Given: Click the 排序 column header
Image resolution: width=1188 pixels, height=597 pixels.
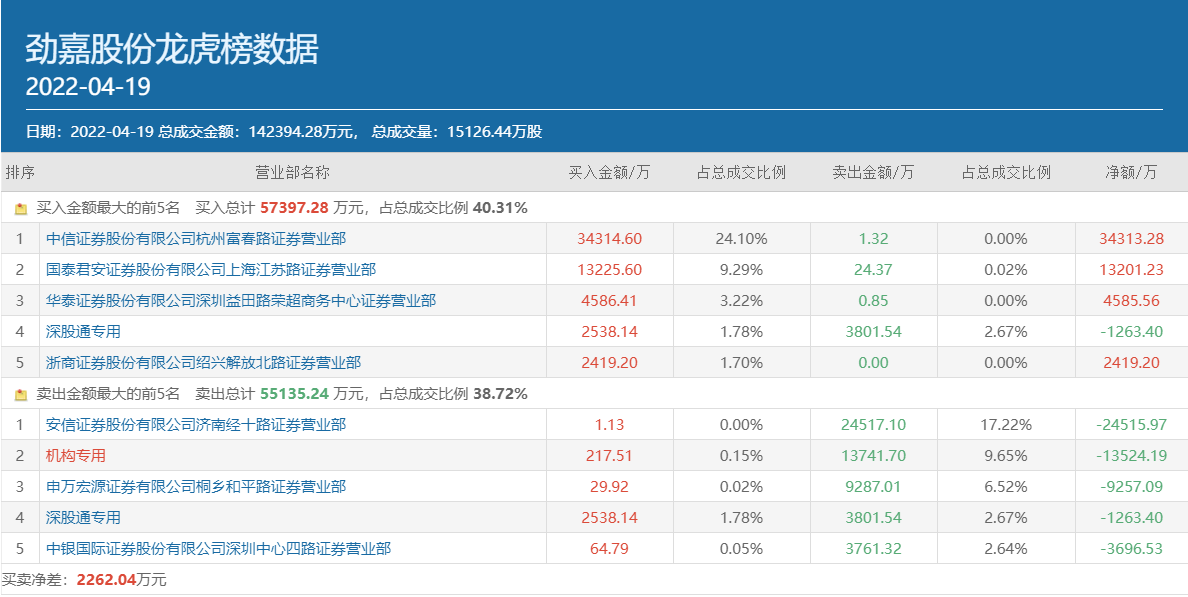Looking at the screenshot, I should tap(20, 173).
